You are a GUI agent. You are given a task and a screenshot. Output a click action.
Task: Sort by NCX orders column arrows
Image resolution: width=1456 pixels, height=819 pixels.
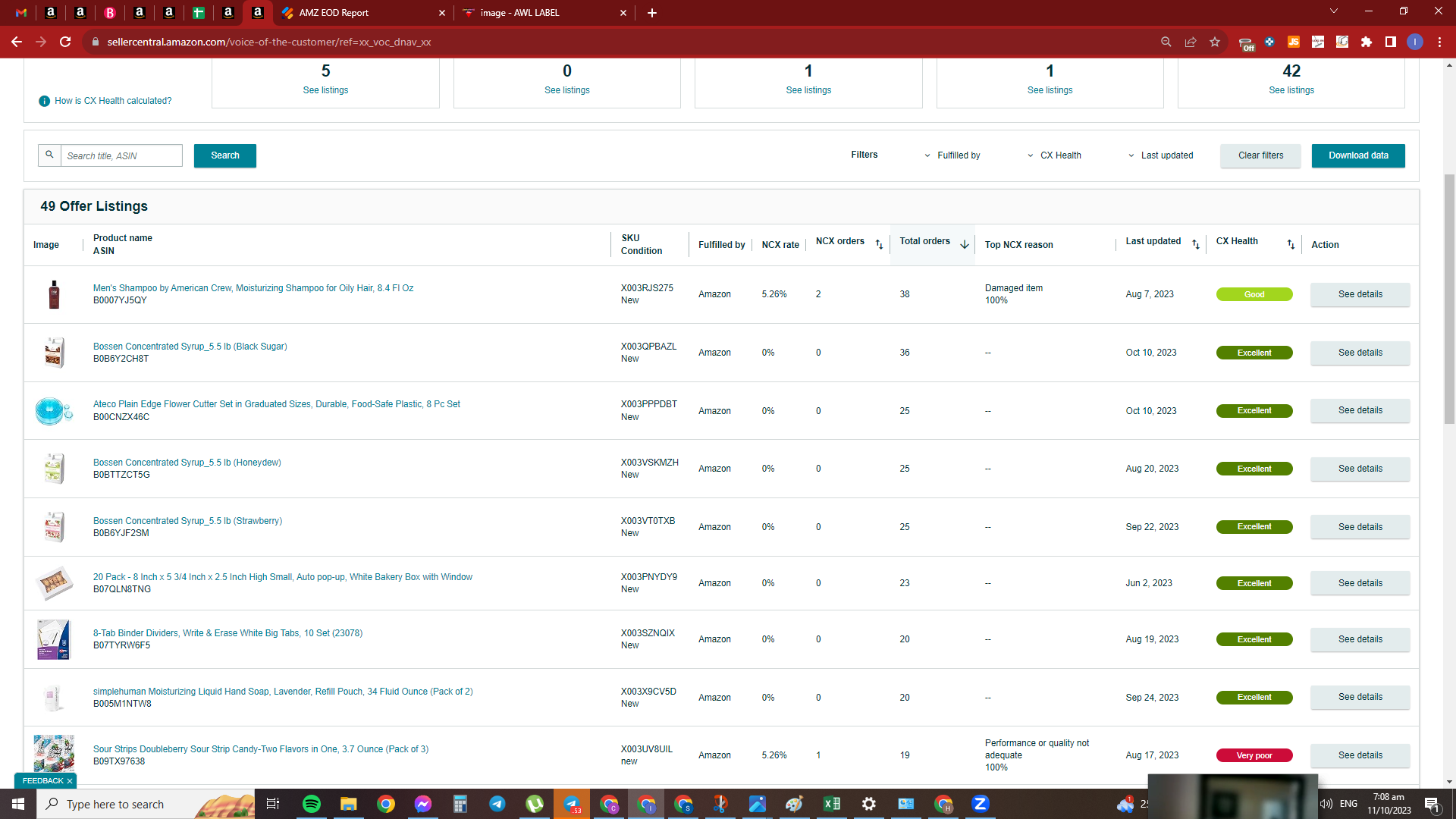879,244
